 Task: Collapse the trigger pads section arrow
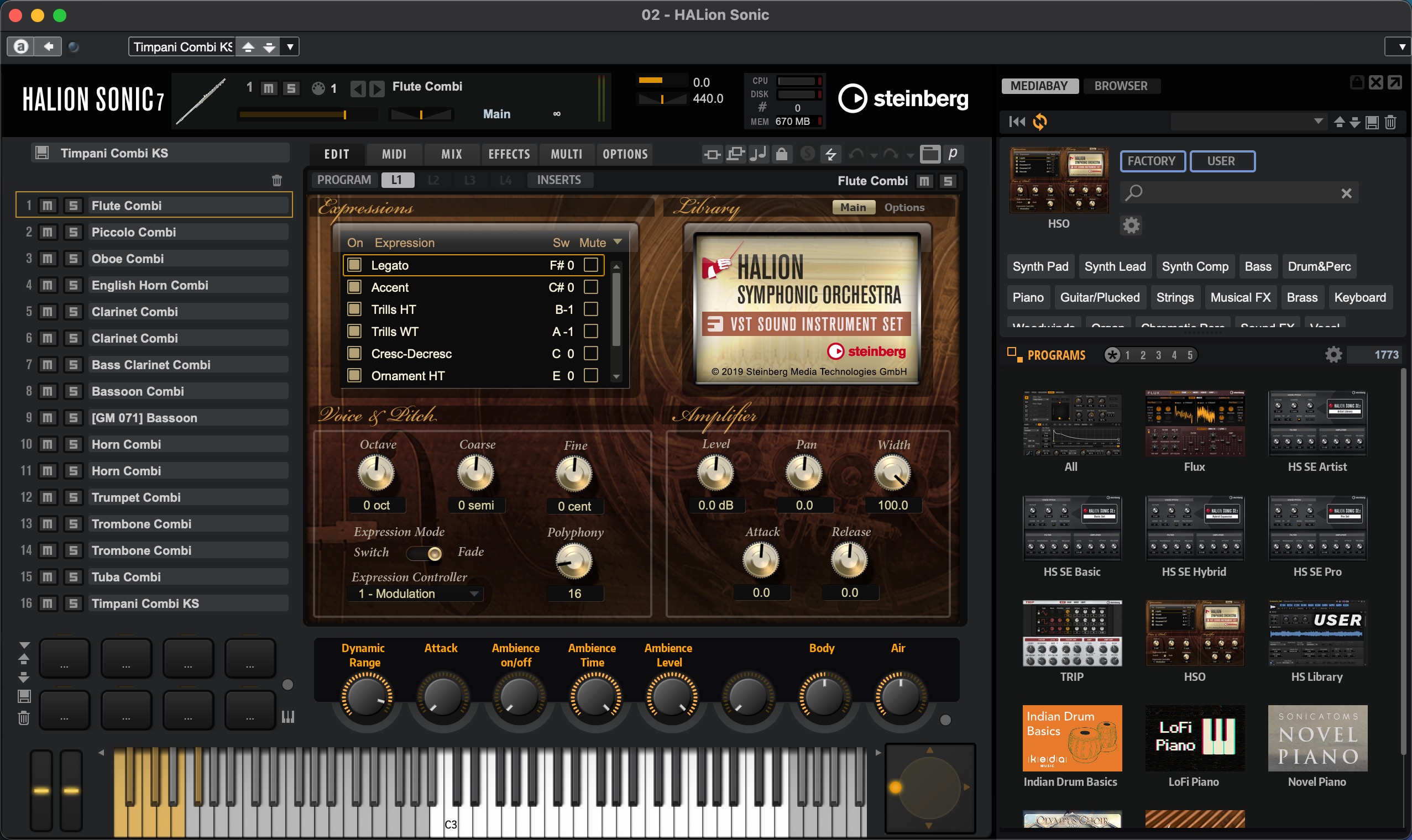(x=24, y=645)
